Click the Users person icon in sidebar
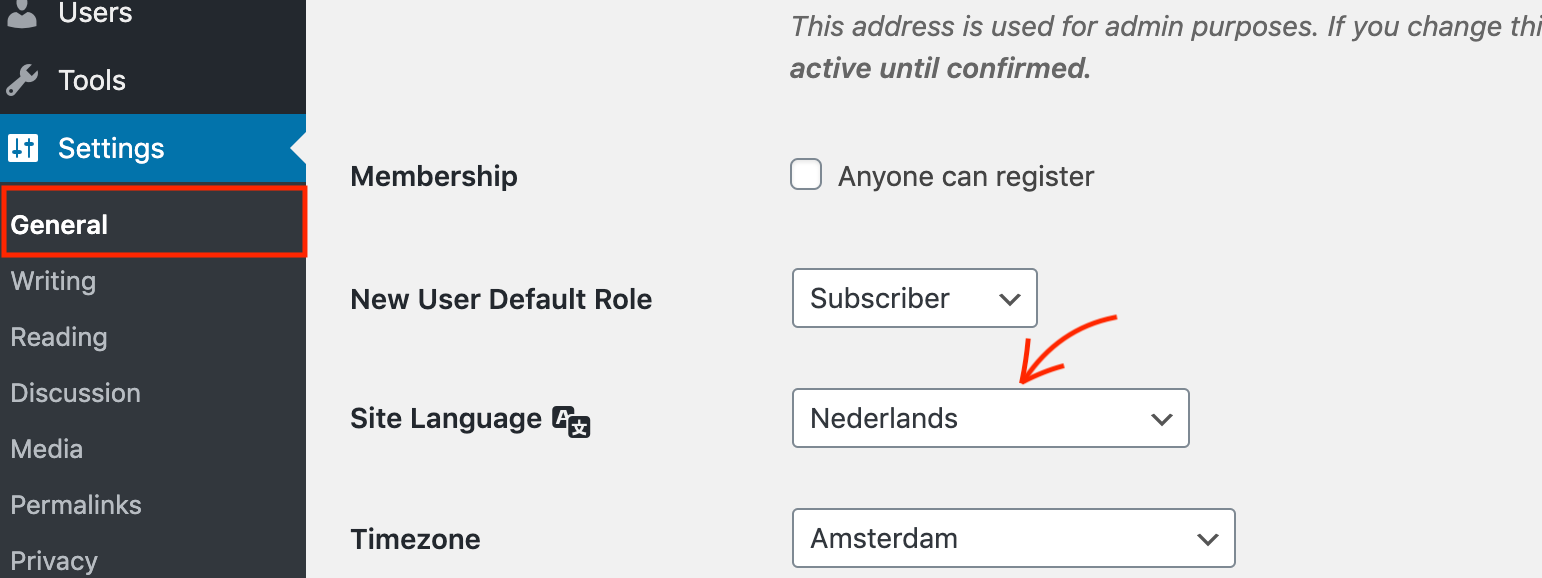The height and width of the screenshot is (578, 1542). pos(22,14)
